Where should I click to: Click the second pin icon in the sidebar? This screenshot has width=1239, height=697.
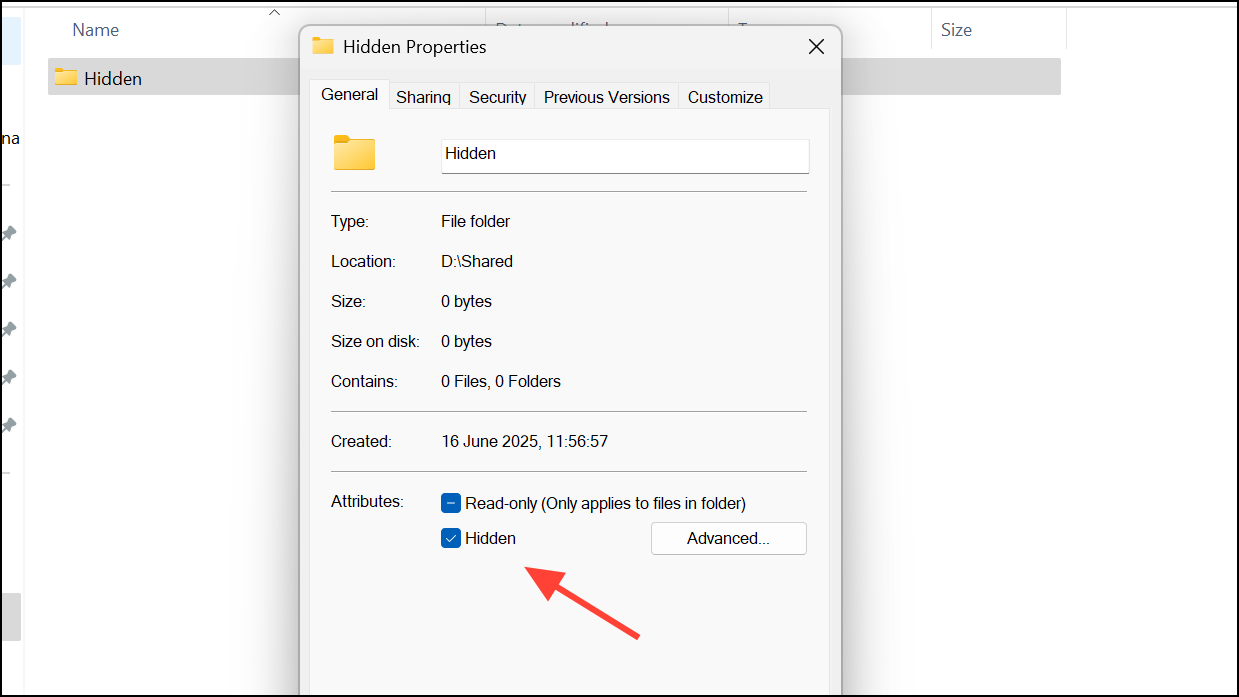(8, 281)
